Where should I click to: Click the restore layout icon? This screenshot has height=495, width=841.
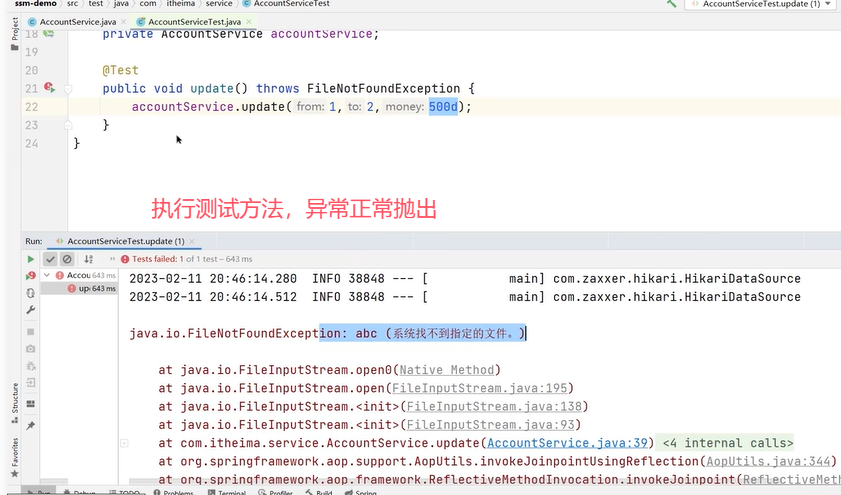click(x=31, y=404)
